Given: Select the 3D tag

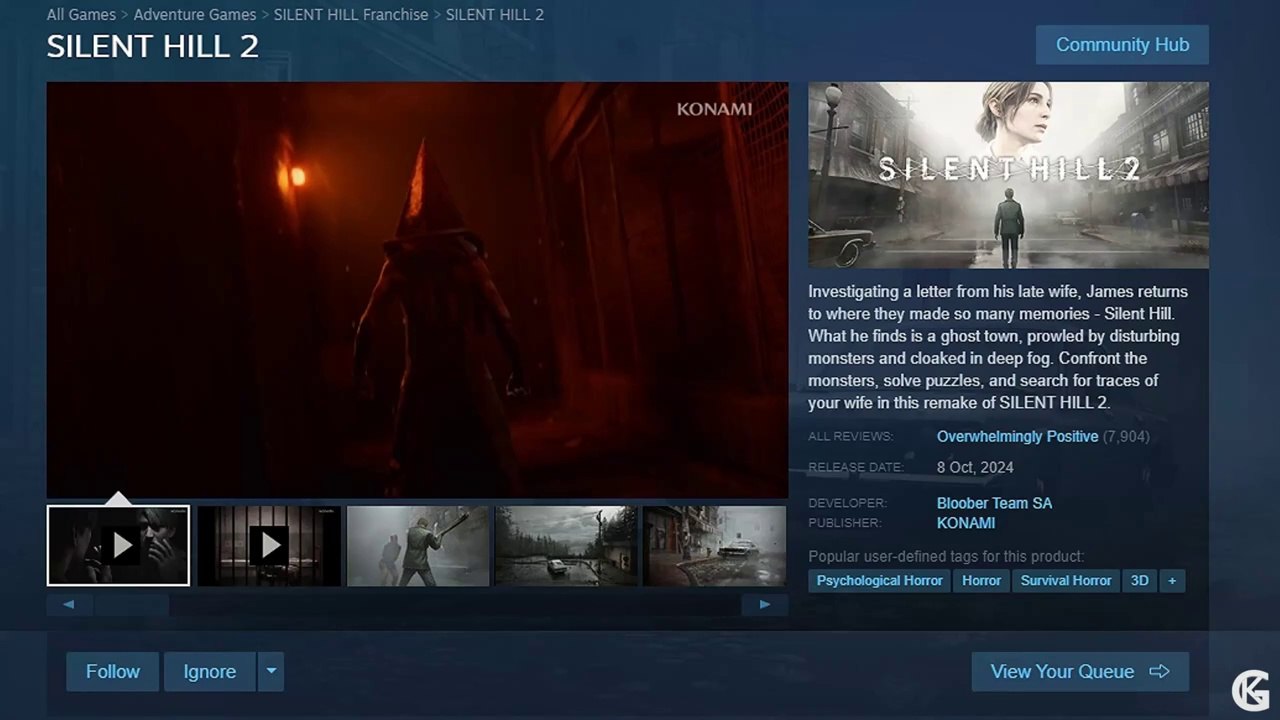Looking at the screenshot, I should 1139,581.
